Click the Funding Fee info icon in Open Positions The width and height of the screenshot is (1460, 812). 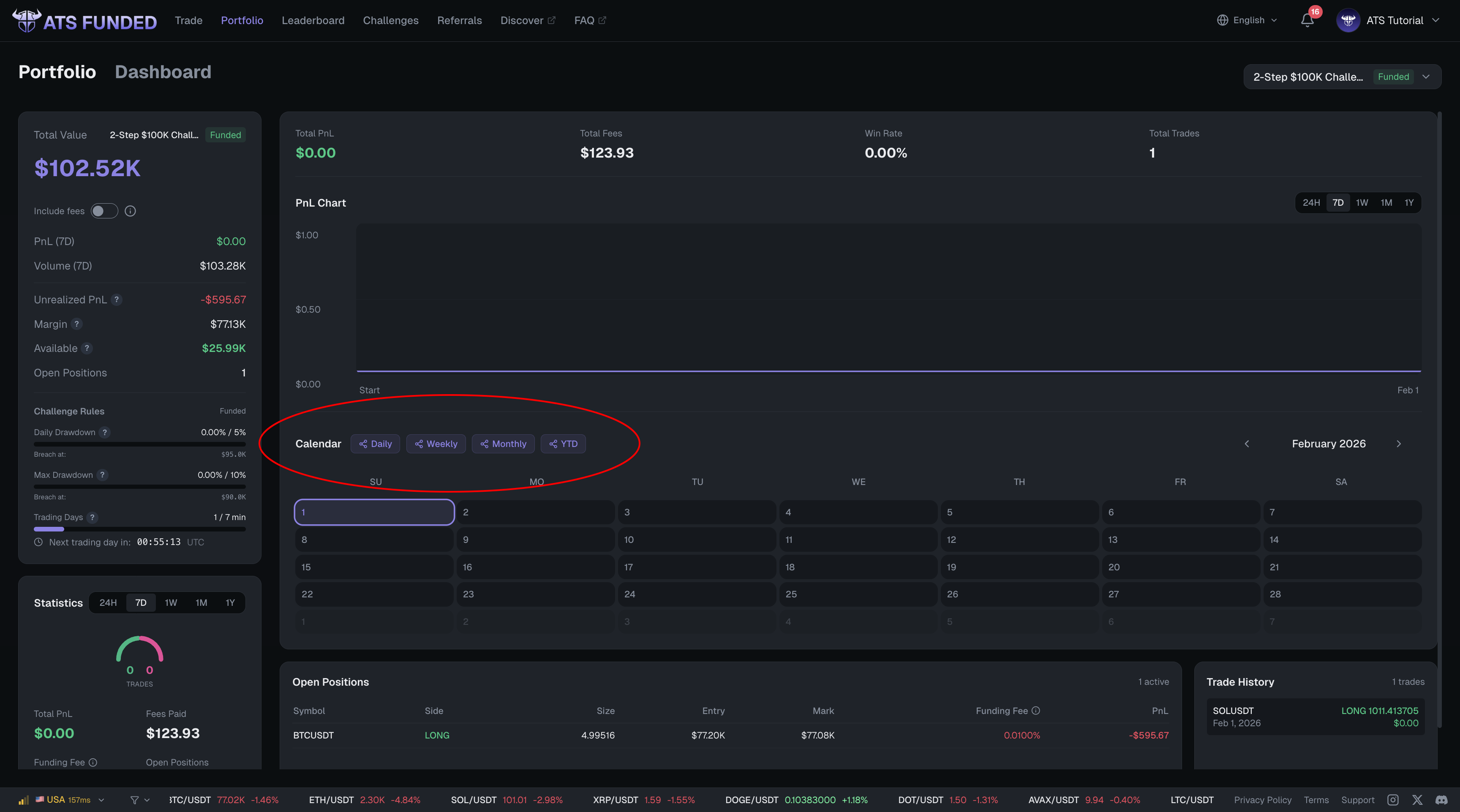click(1035, 711)
